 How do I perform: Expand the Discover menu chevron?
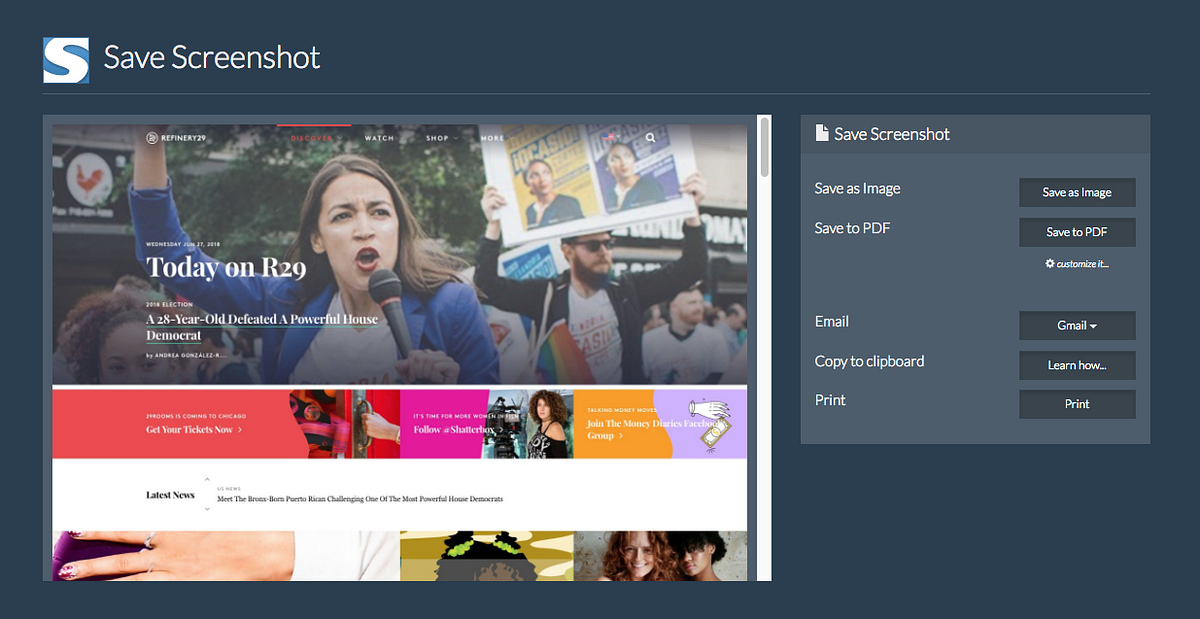[339, 137]
